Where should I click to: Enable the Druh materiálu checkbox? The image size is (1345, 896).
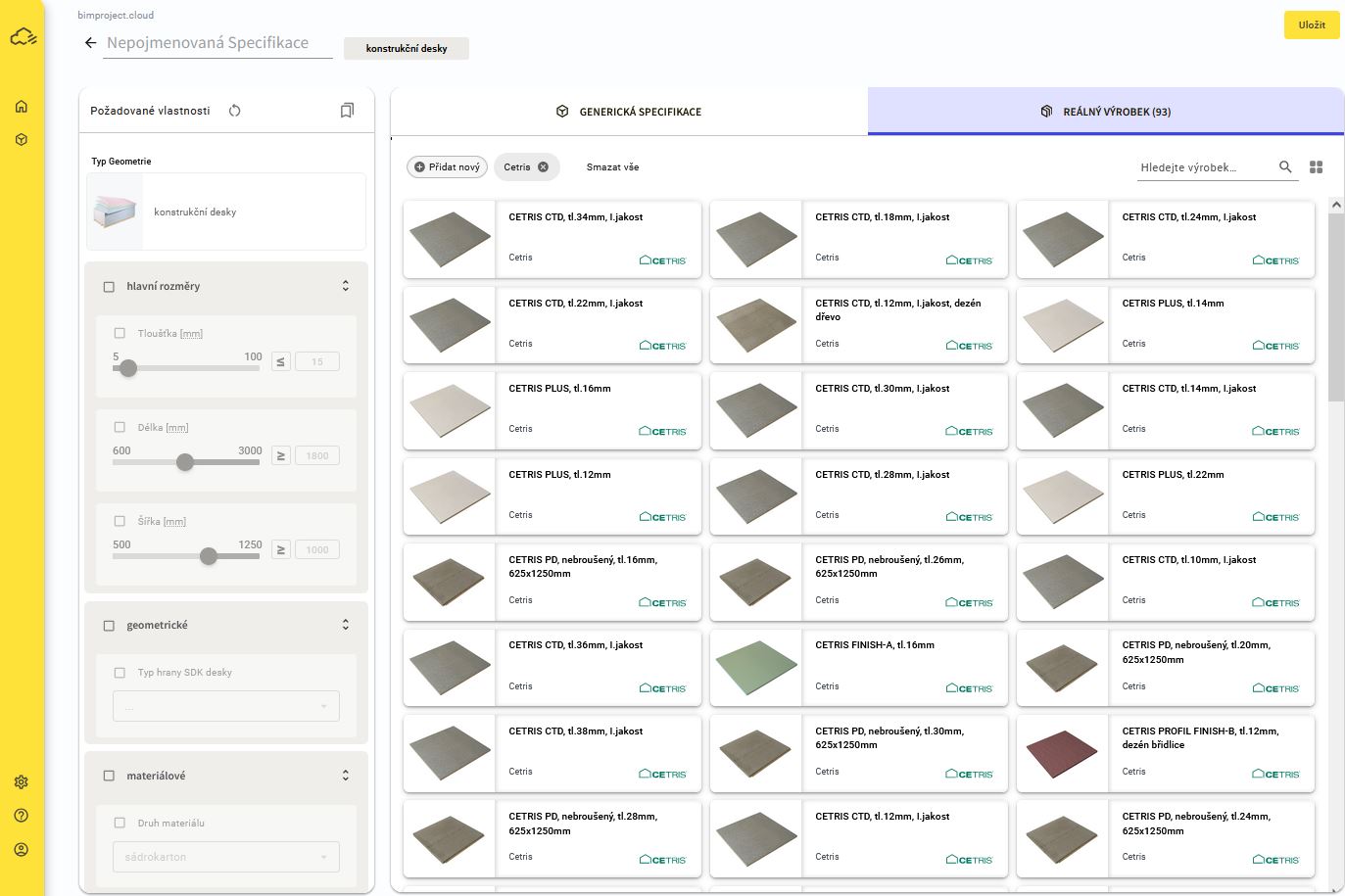coord(120,824)
